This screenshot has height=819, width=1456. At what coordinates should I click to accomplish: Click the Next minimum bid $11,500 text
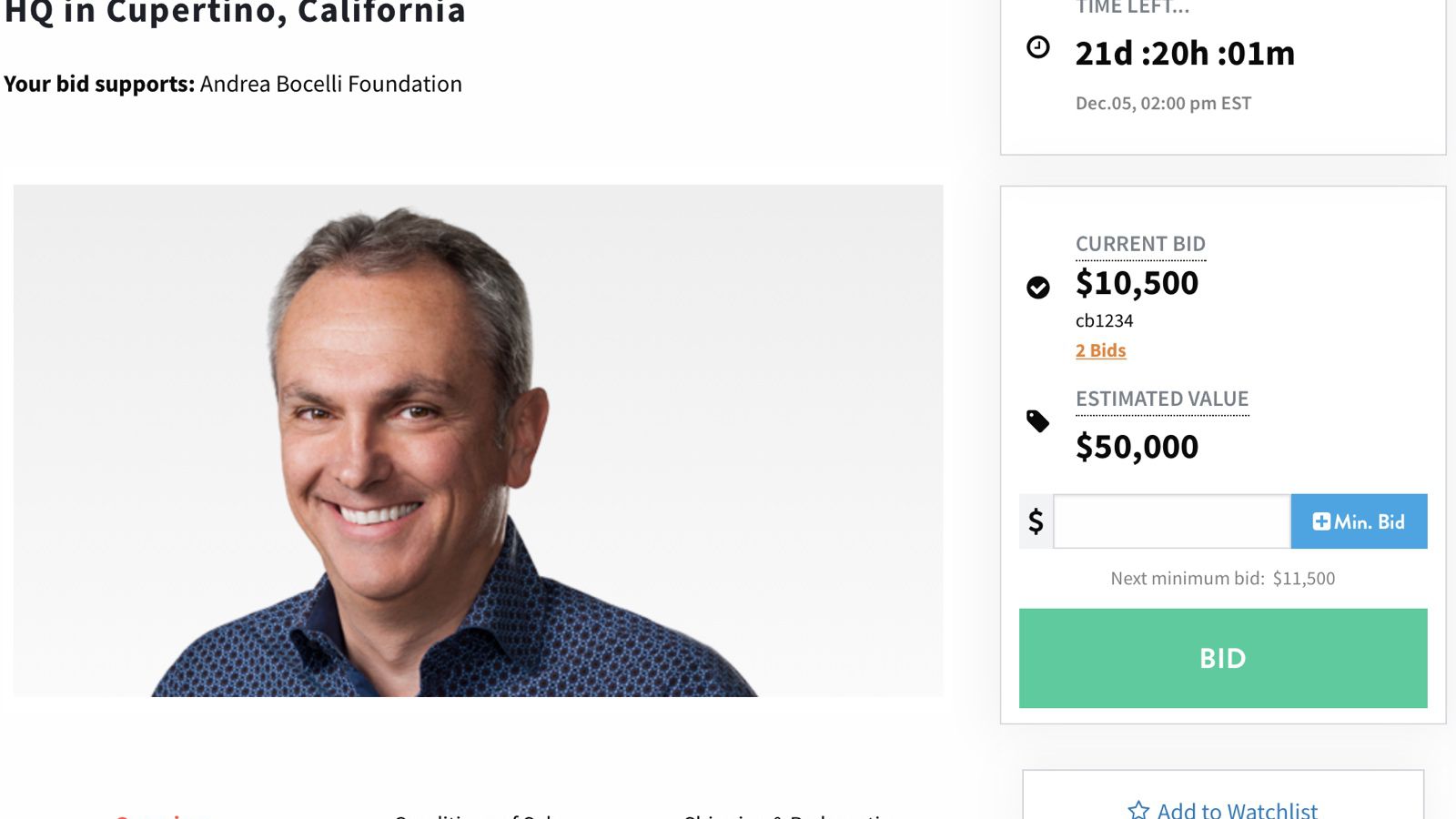point(1222,578)
